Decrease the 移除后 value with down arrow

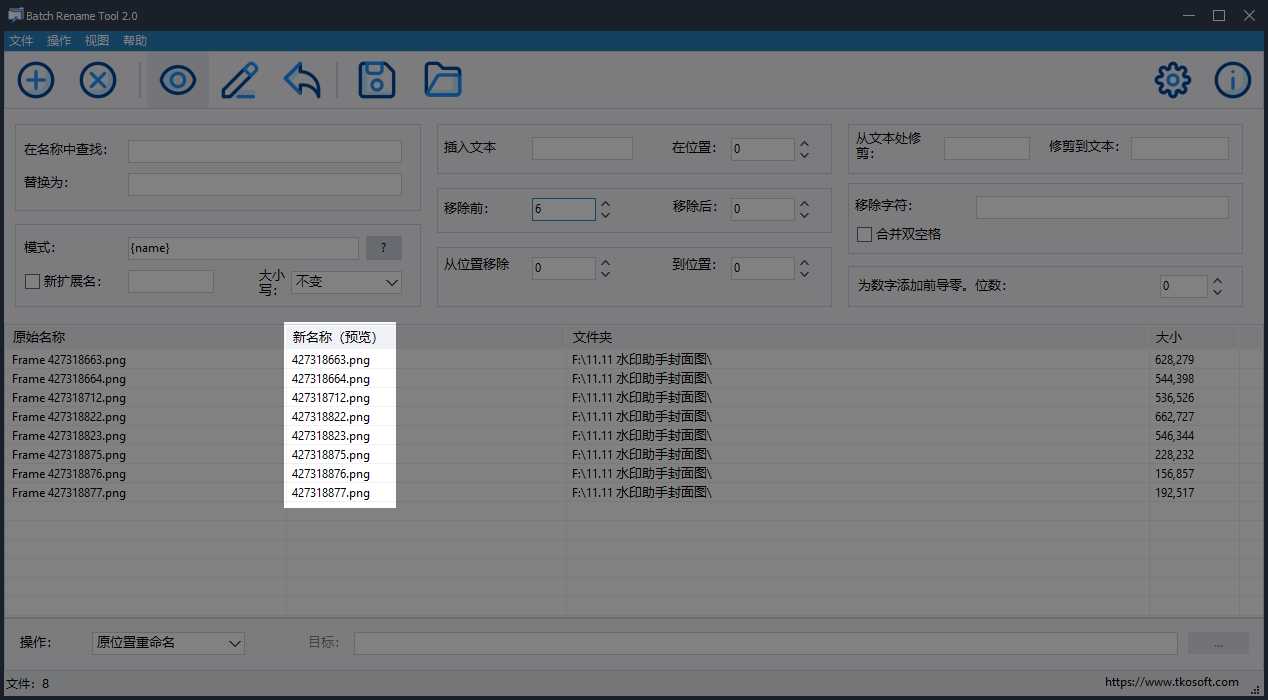804,215
